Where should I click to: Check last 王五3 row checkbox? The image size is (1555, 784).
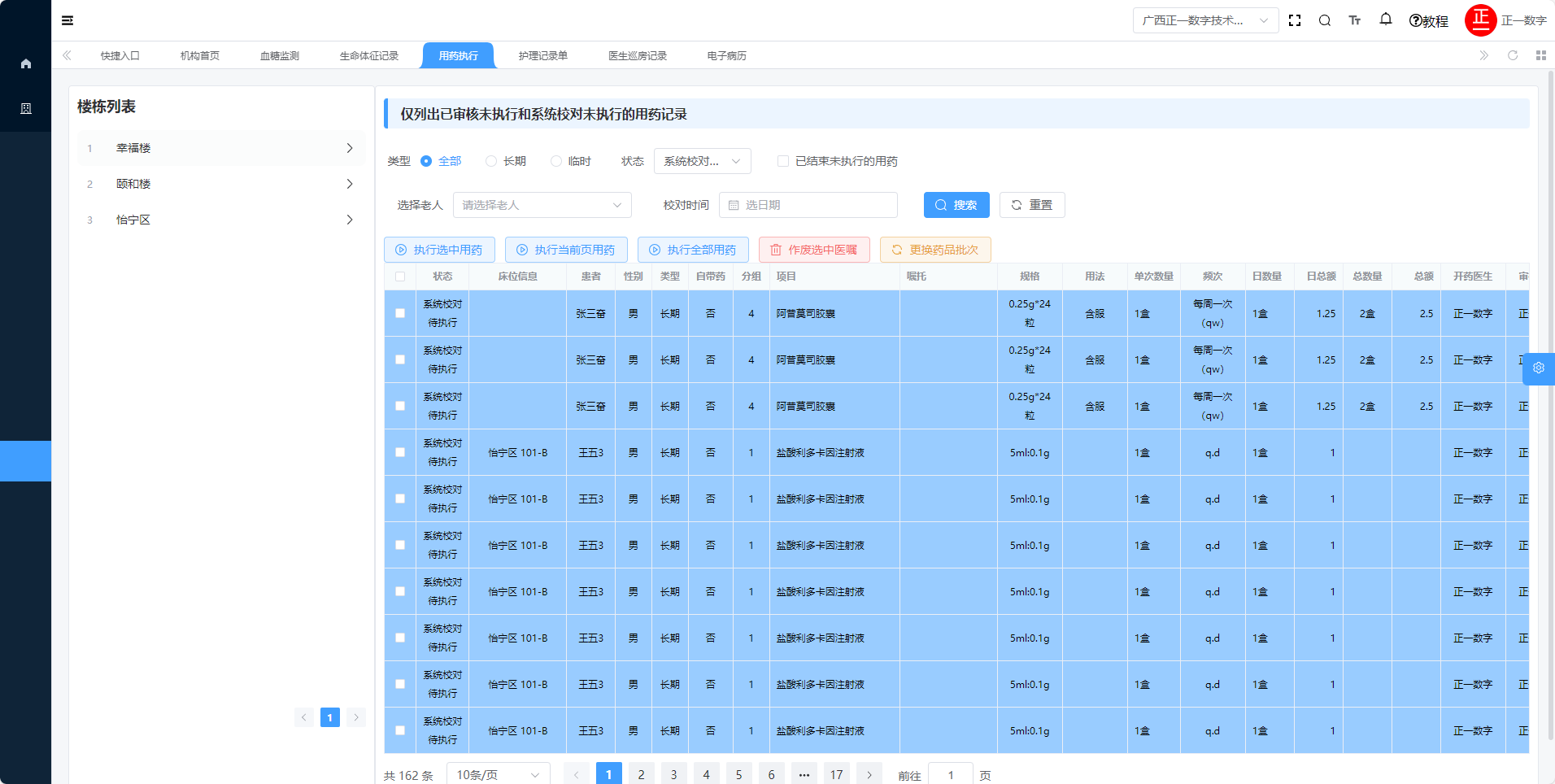400,730
